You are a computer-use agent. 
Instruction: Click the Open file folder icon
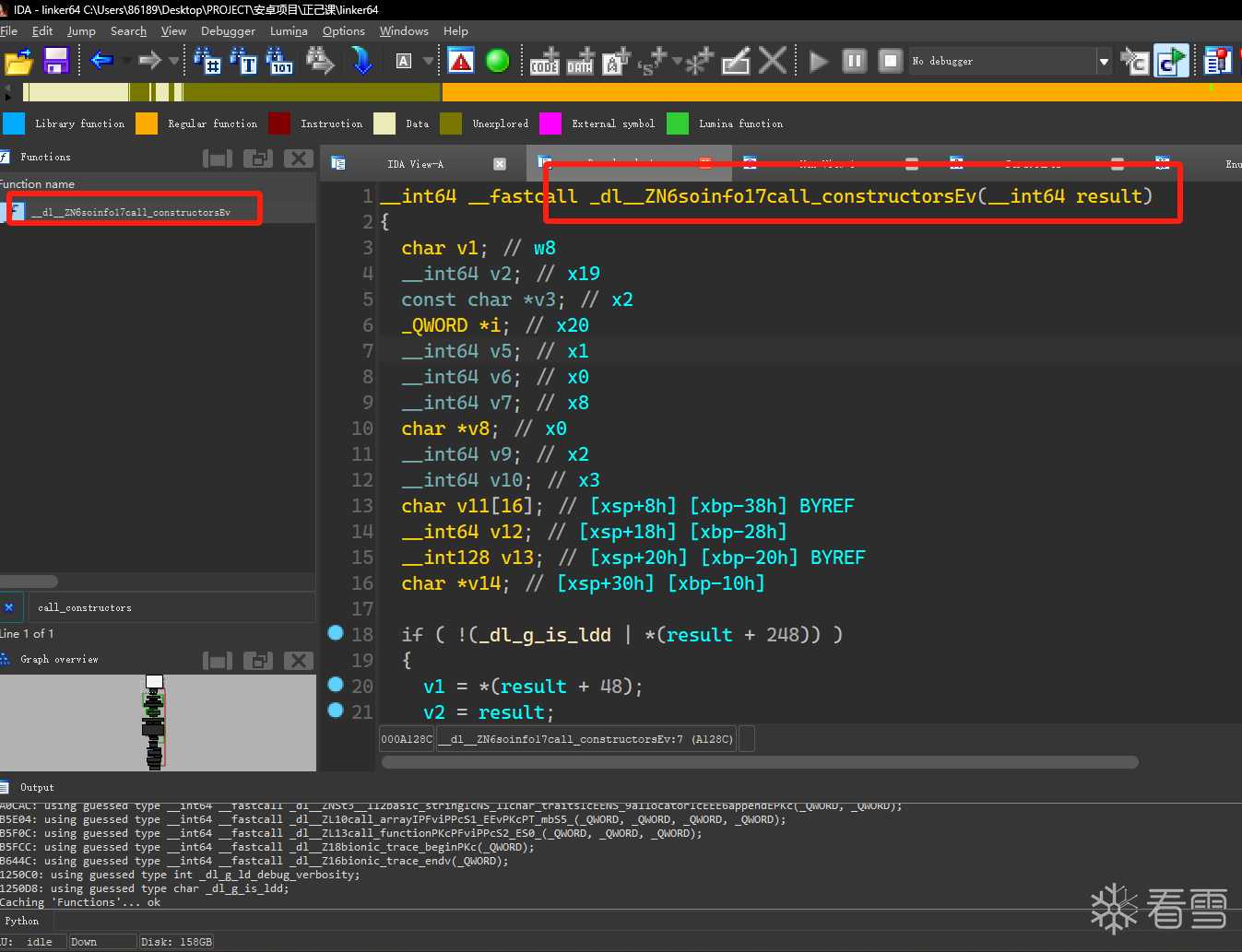tap(18, 62)
